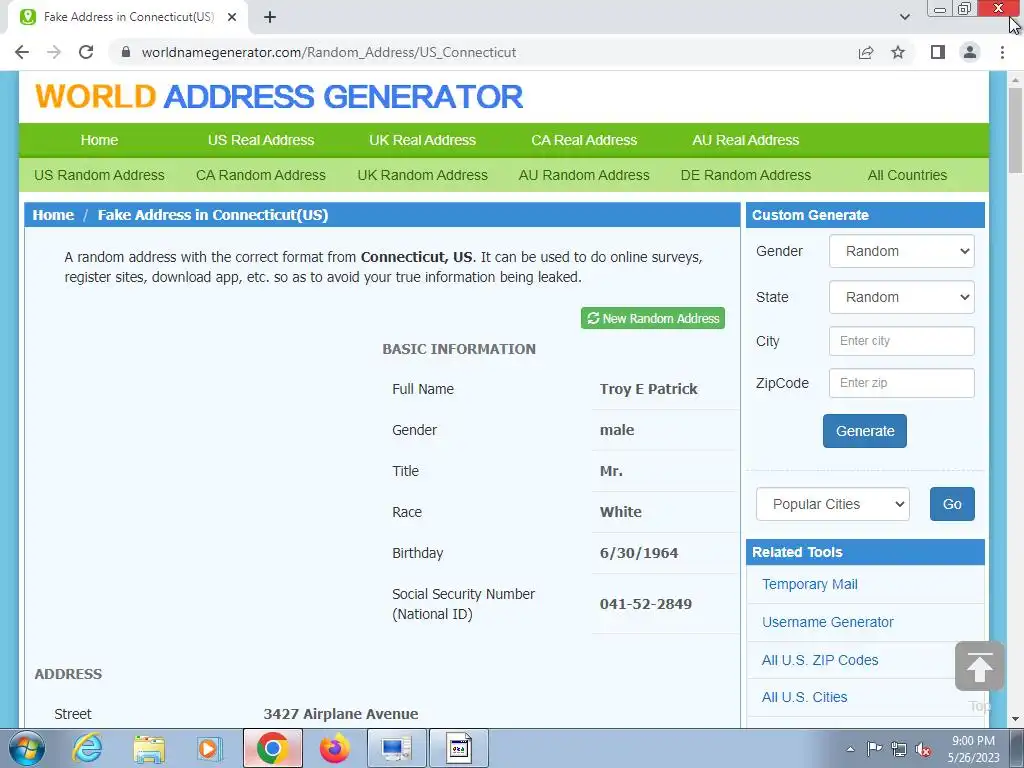Open the muted volume tray icon
This screenshot has height=768, width=1024.
click(x=923, y=750)
